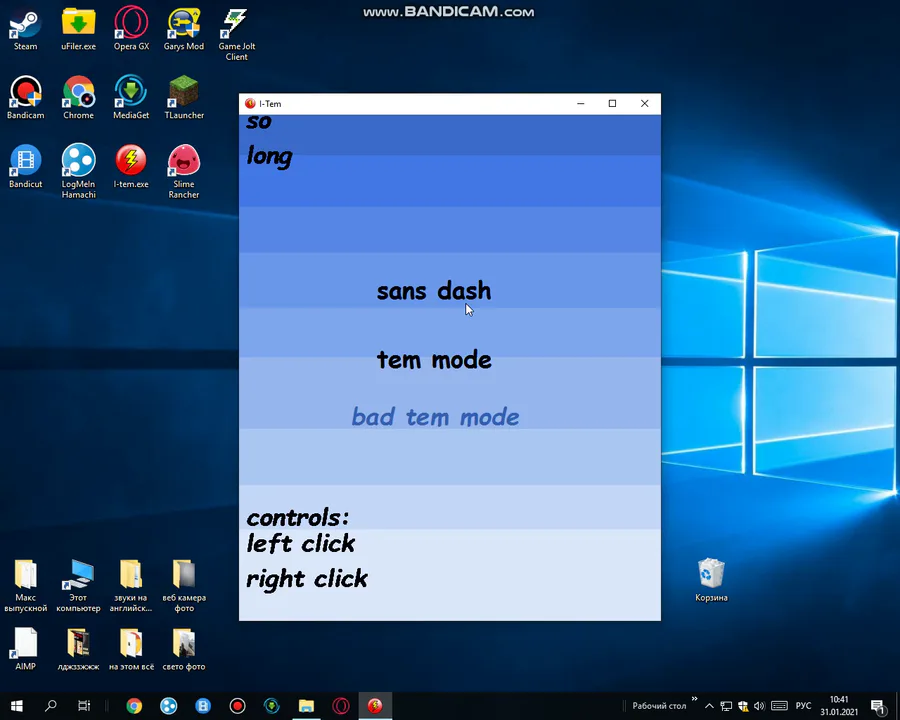The height and width of the screenshot is (720, 900).
Task: Select the I-tem.exe desktop icon
Action: pos(131,167)
